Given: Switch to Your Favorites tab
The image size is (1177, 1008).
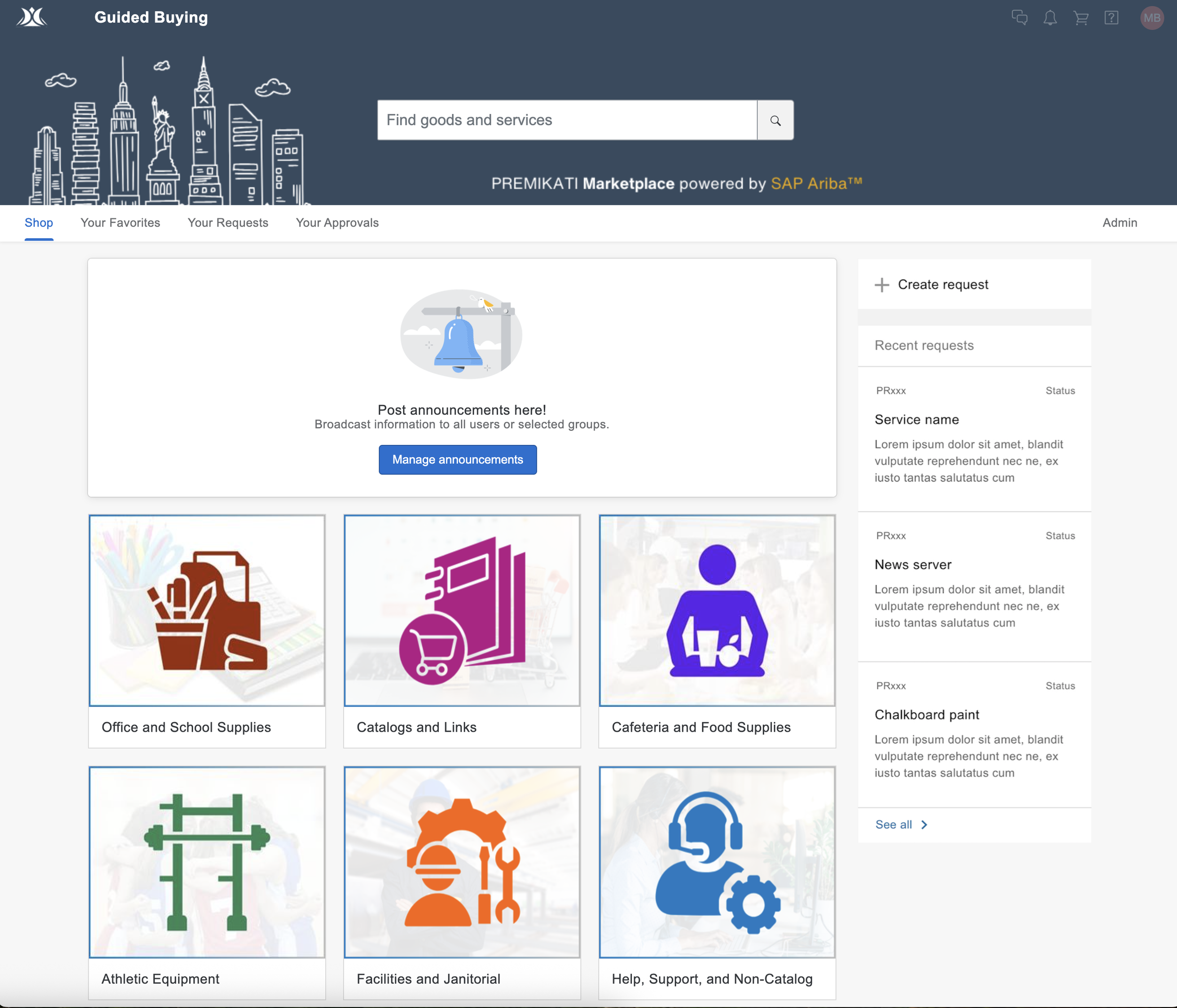Looking at the screenshot, I should (120, 223).
